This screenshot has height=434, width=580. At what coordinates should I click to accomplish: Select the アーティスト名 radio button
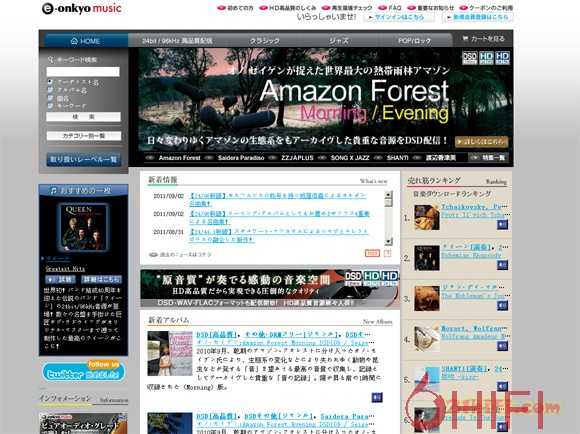click(x=50, y=81)
